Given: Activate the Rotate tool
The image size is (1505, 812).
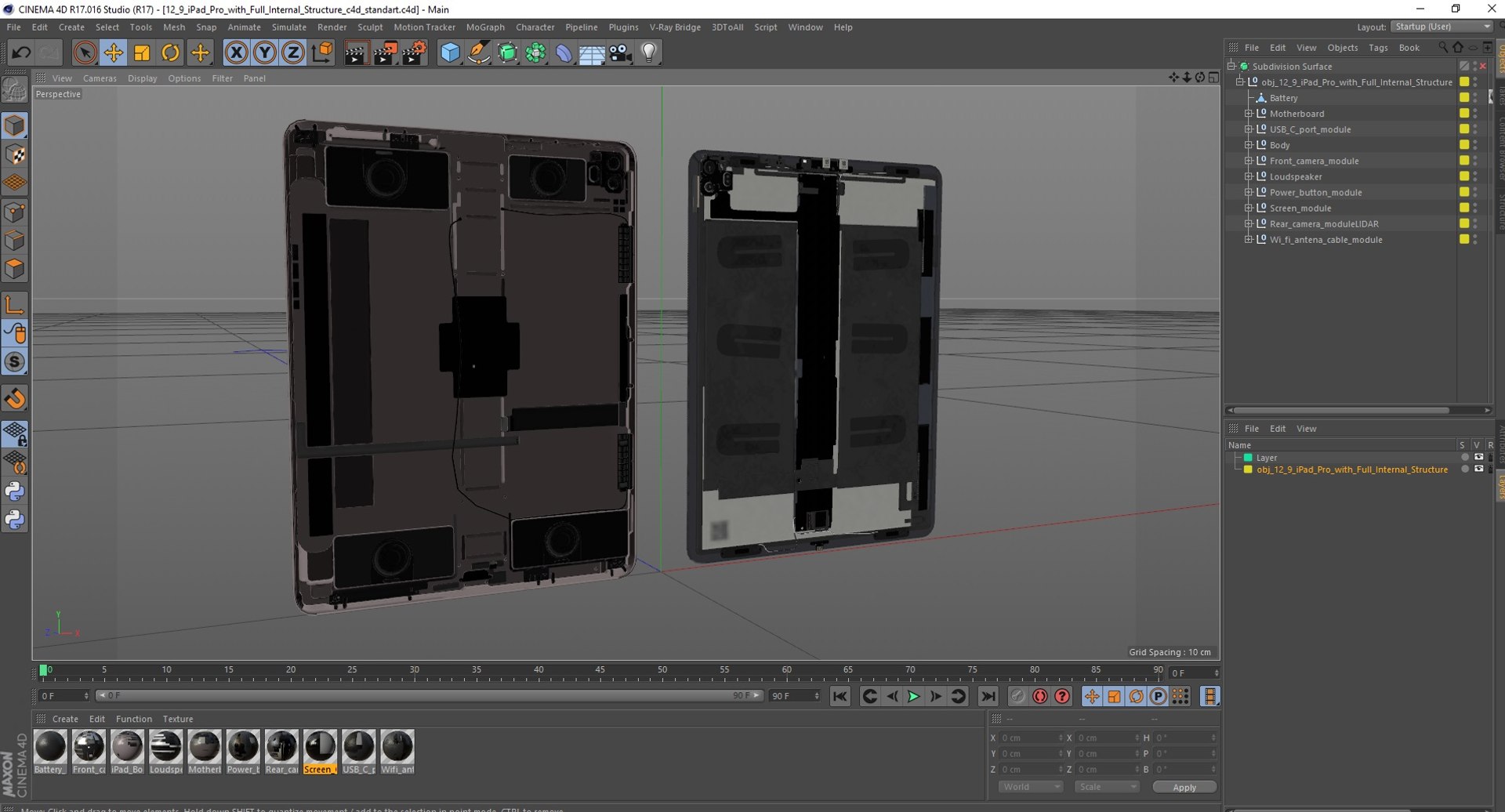Looking at the screenshot, I should [x=170, y=53].
